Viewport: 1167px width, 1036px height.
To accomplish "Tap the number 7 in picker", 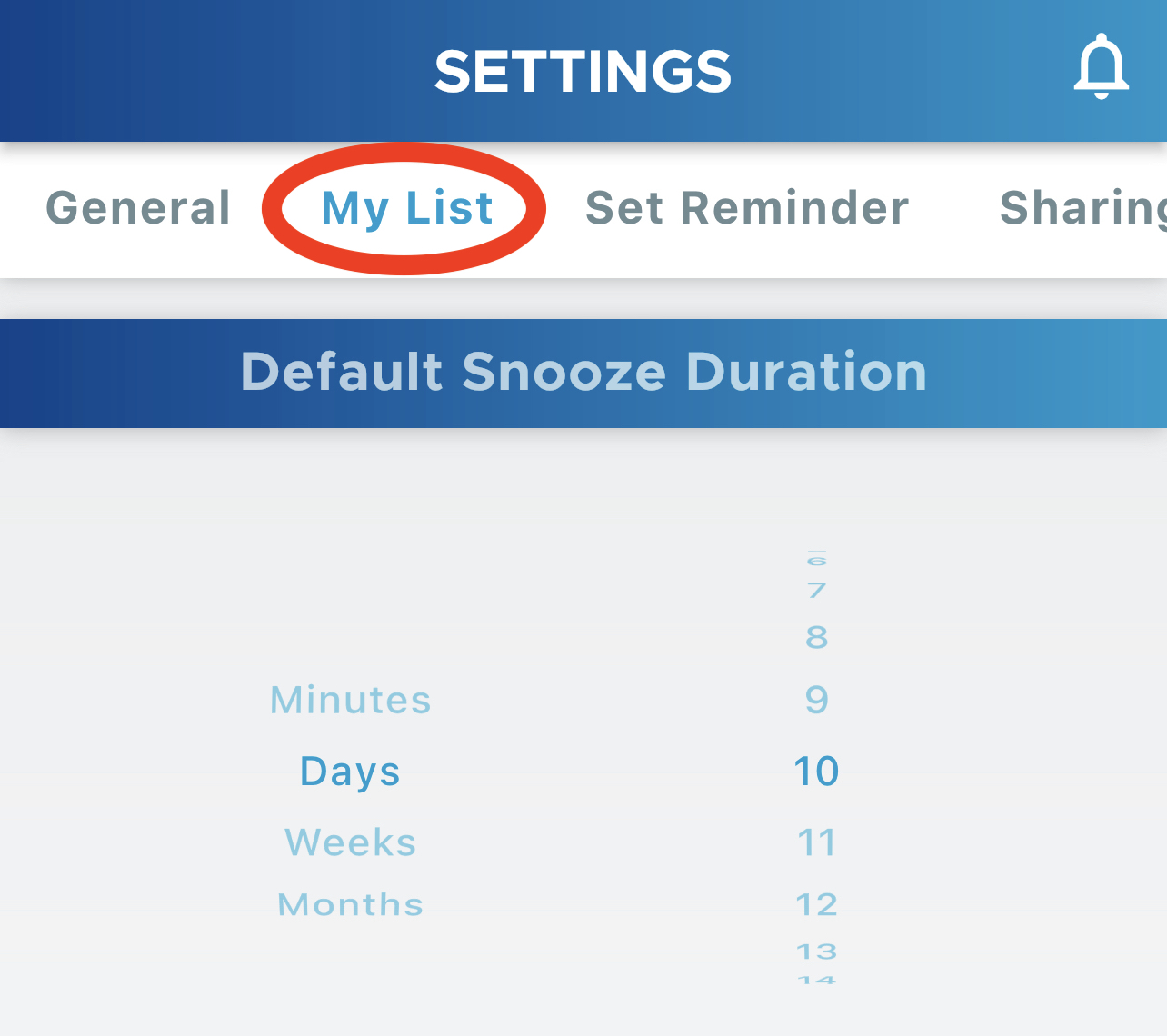I will click(816, 591).
